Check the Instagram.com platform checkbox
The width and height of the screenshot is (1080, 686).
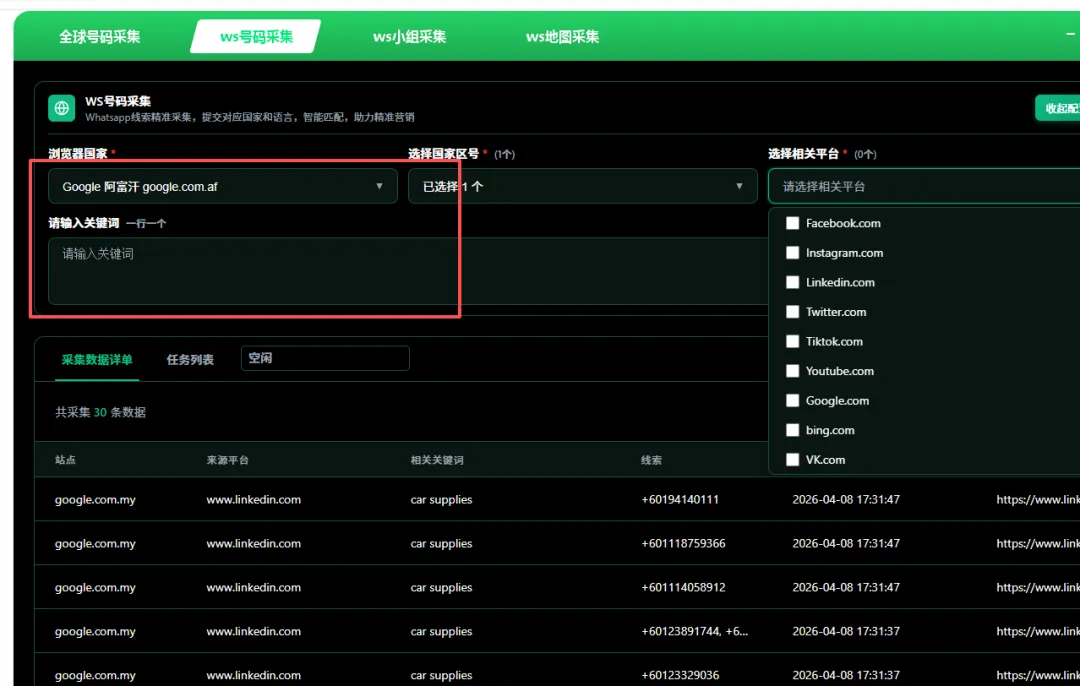pyautogui.click(x=793, y=253)
